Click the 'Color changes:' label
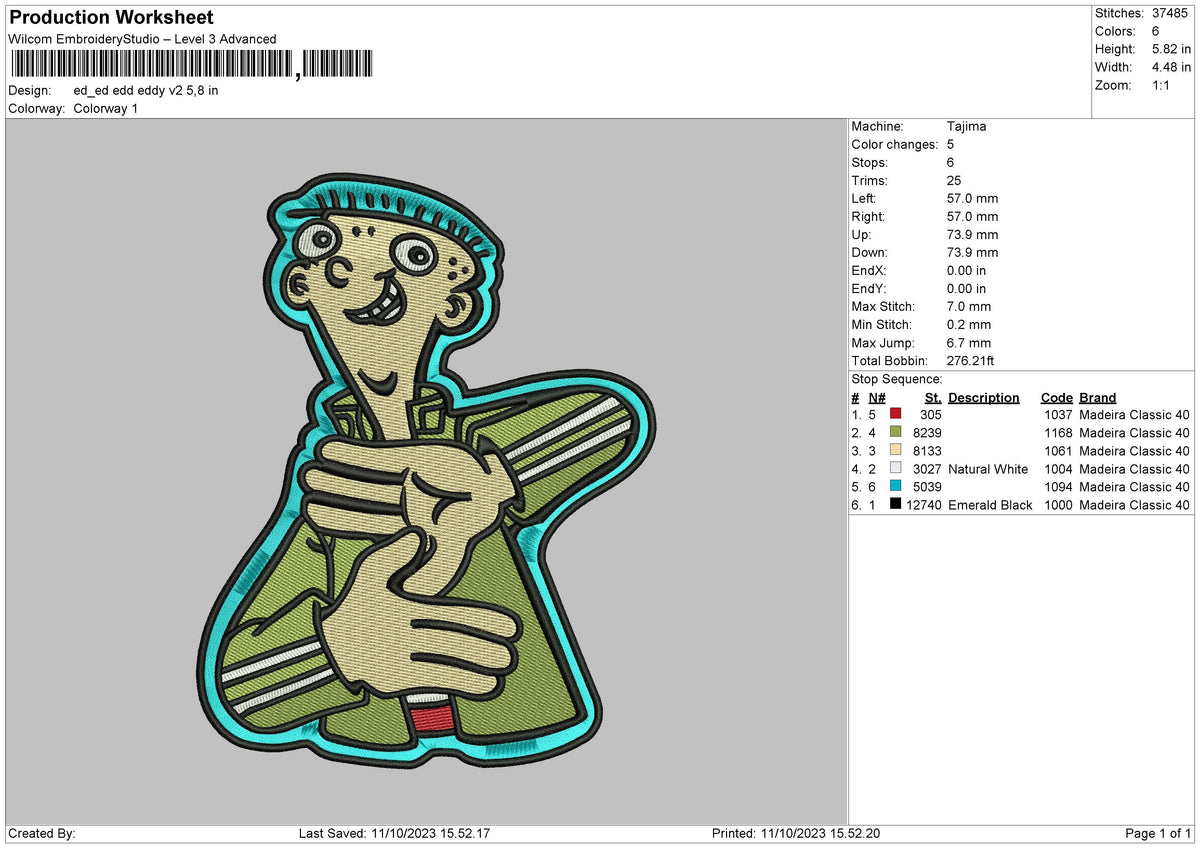The width and height of the screenshot is (1200, 848). click(895, 144)
